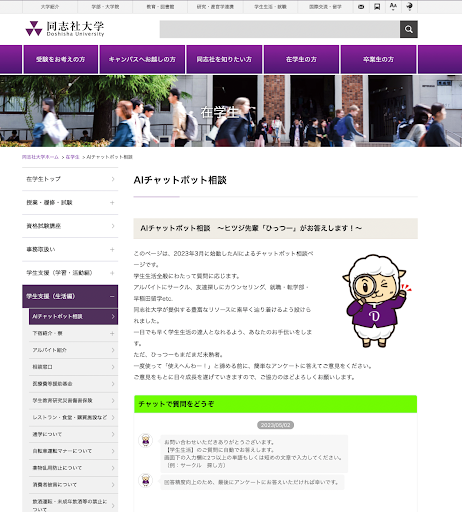Click into the site search field
The height and width of the screenshot is (512, 462).
point(280,29)
